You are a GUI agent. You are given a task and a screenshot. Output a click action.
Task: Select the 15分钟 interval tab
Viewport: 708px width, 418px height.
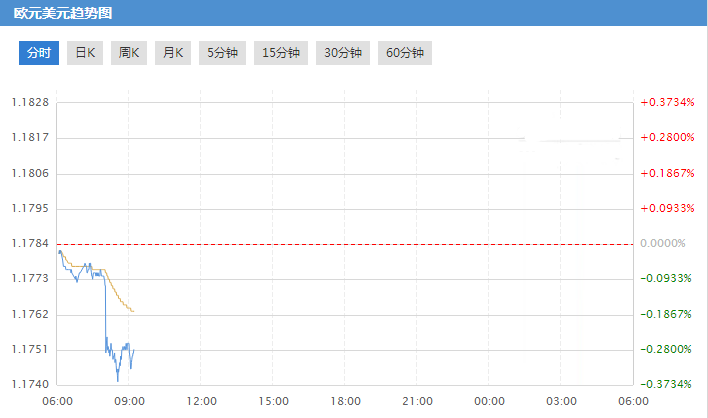pos(281,53)
